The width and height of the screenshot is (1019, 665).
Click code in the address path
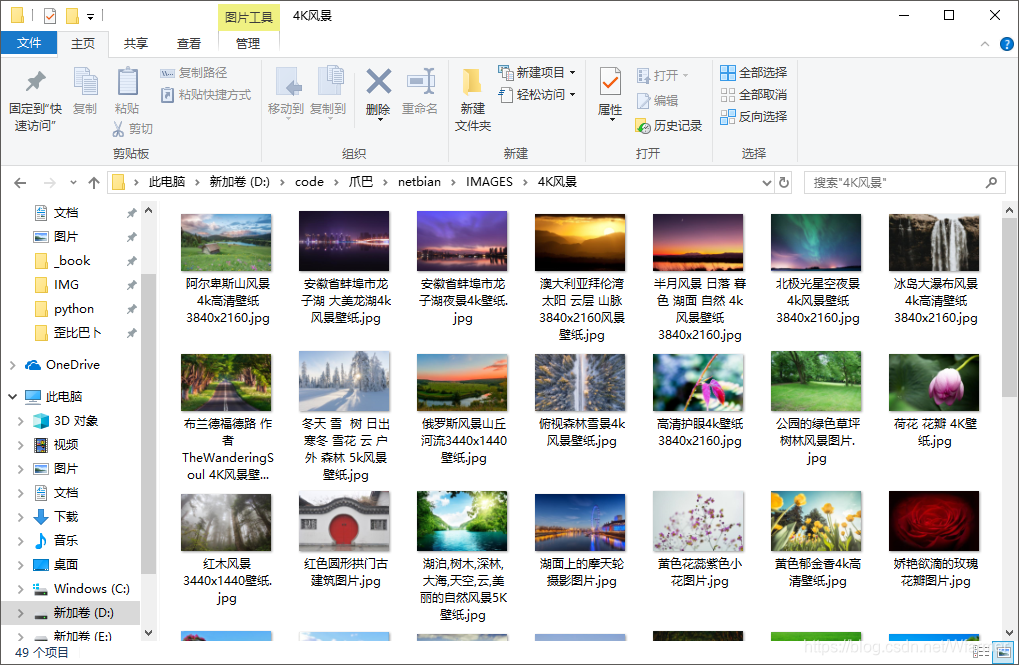click(x=309, y=182)
